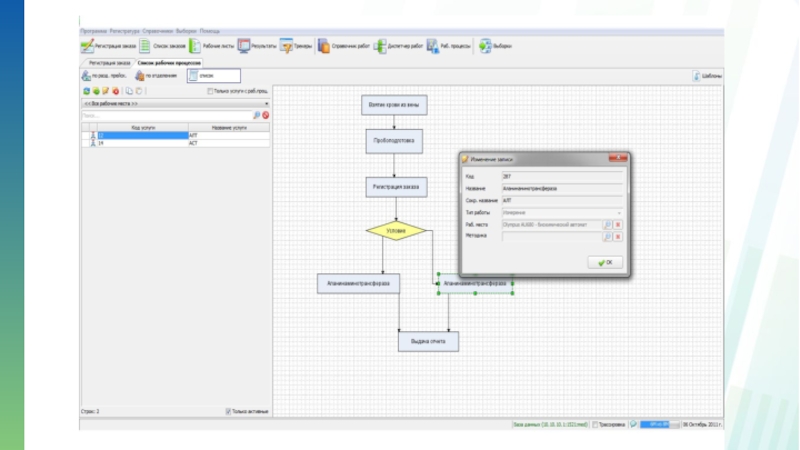Click Условие diamond in flowchart

pos(396,231)
